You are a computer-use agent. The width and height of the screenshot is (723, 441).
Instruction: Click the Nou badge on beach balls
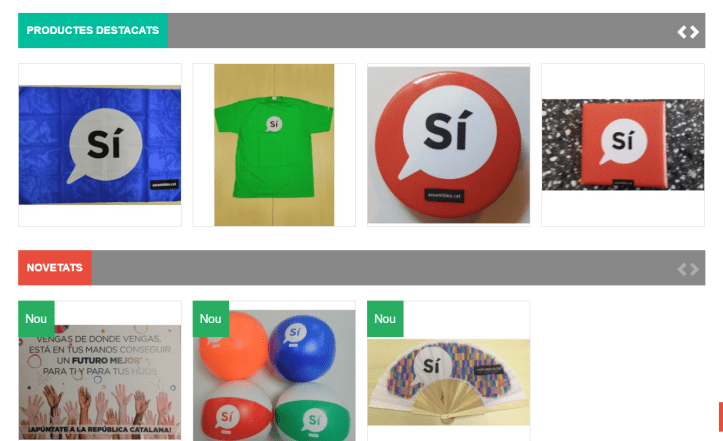pos(211,319)
